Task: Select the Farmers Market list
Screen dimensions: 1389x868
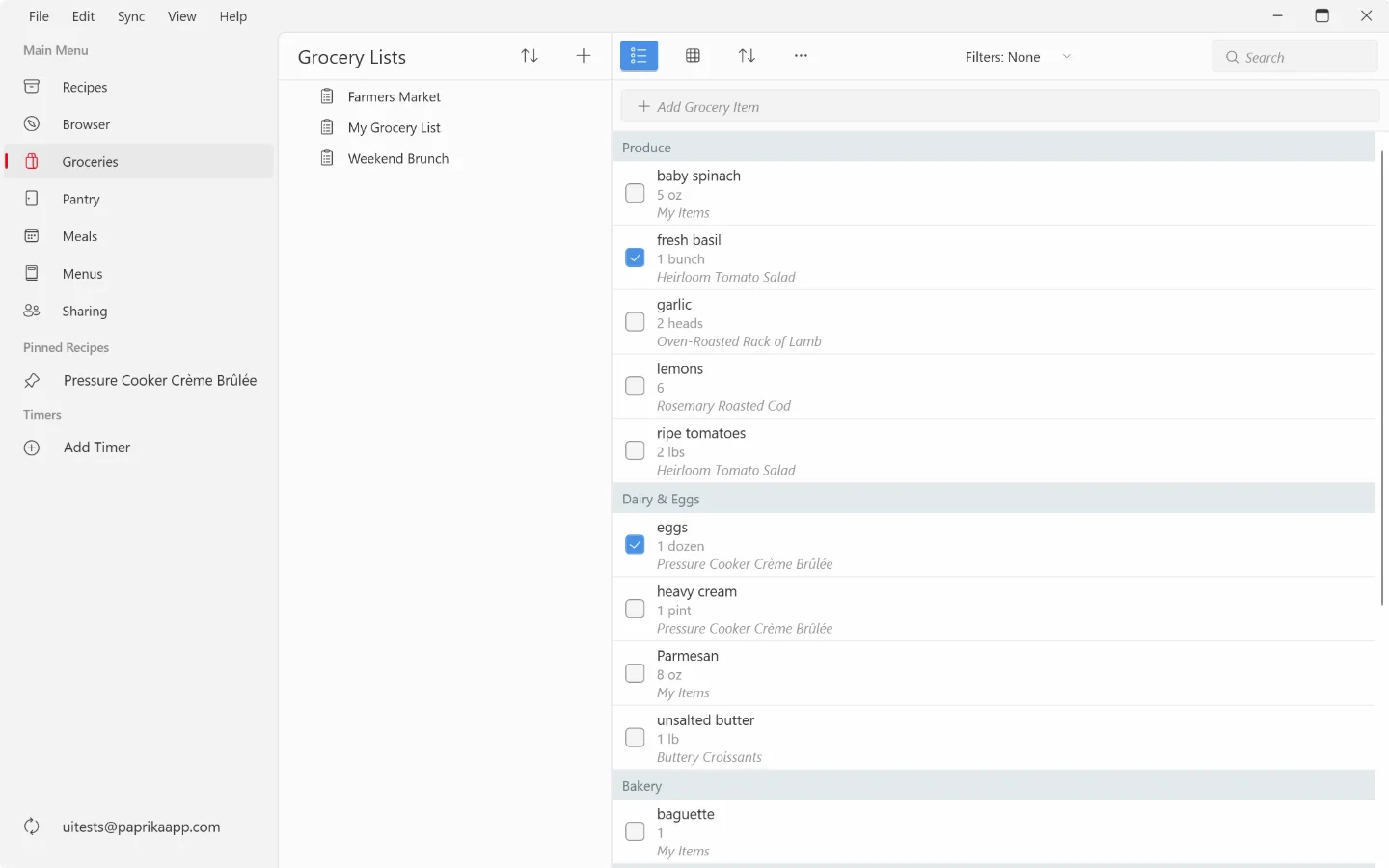Action: click(x=445, y=96)
